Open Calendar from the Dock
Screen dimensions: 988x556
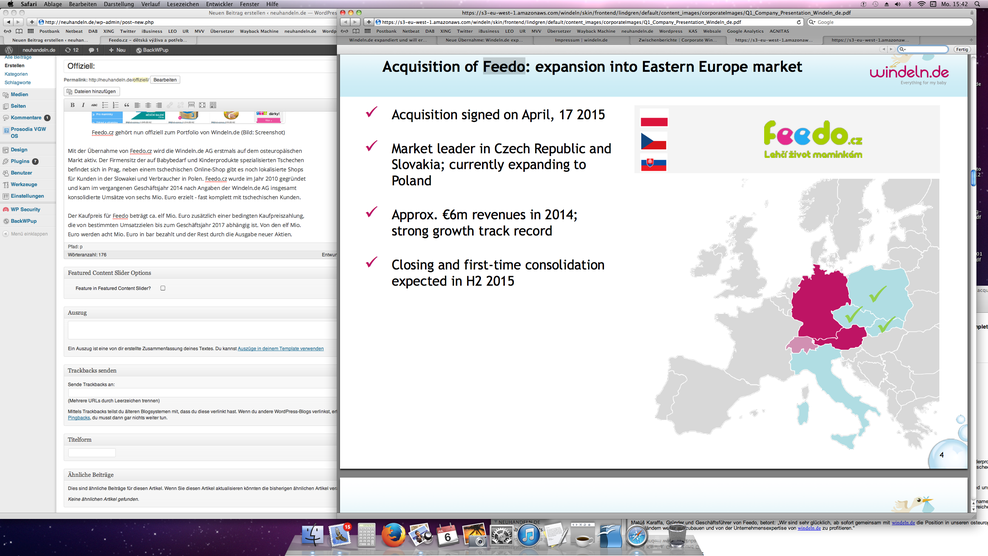click(447, 535)
